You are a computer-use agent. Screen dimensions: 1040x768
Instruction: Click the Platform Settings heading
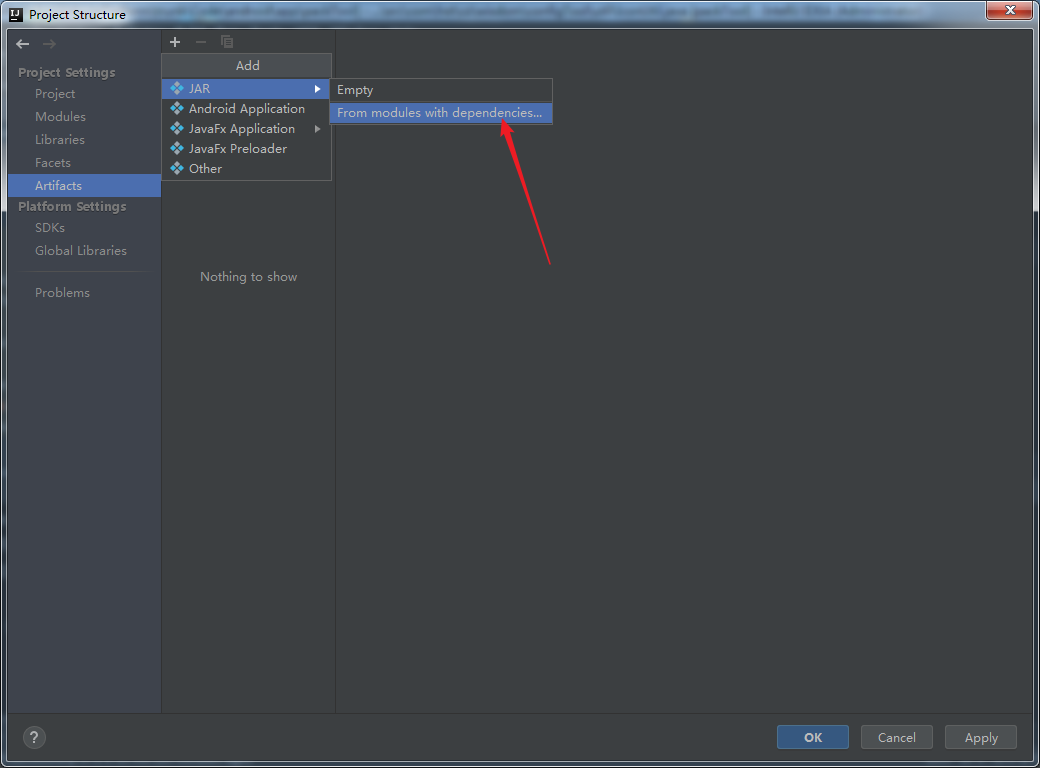[72, 206]
